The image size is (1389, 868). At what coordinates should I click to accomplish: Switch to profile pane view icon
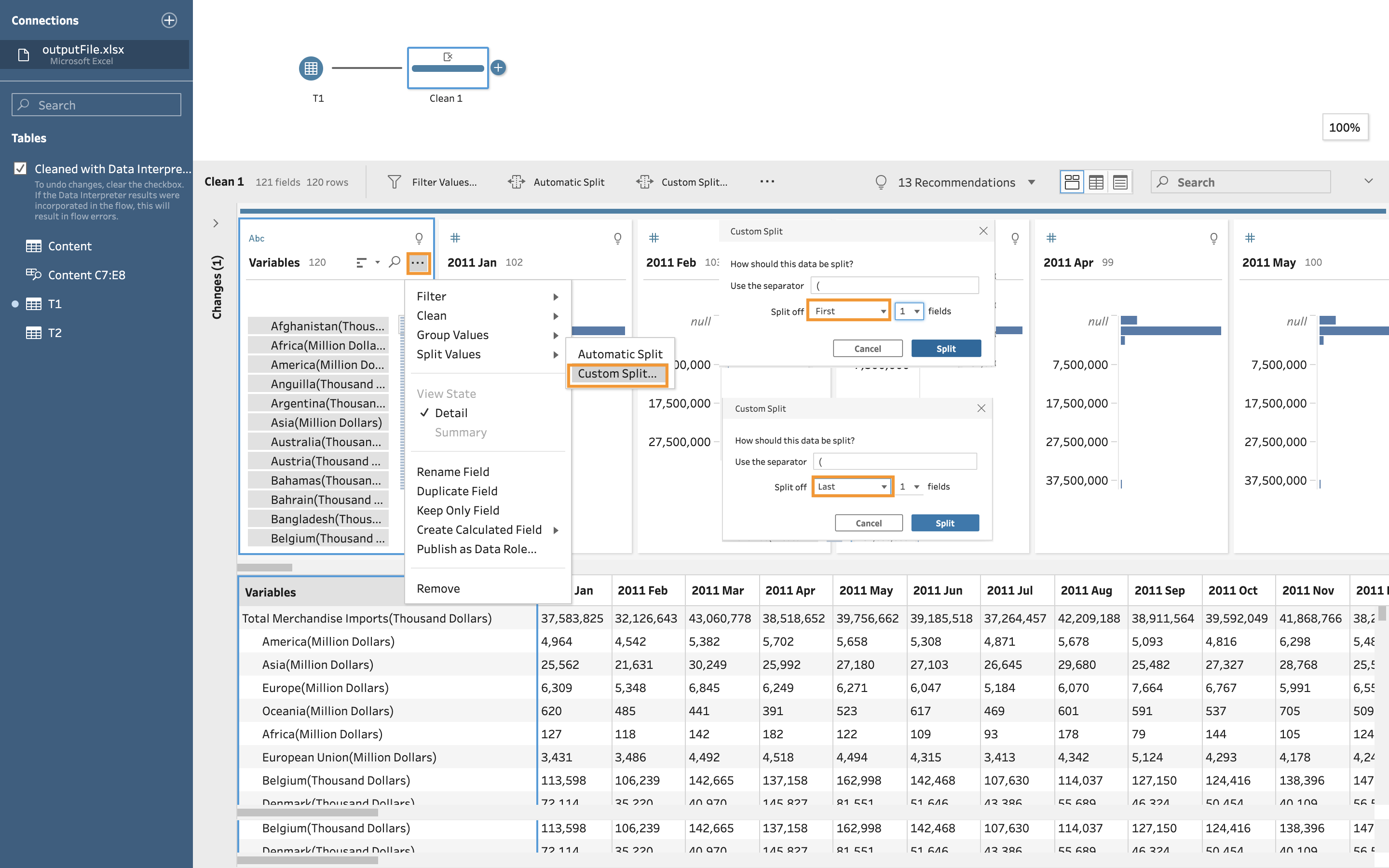point(1071,182)
